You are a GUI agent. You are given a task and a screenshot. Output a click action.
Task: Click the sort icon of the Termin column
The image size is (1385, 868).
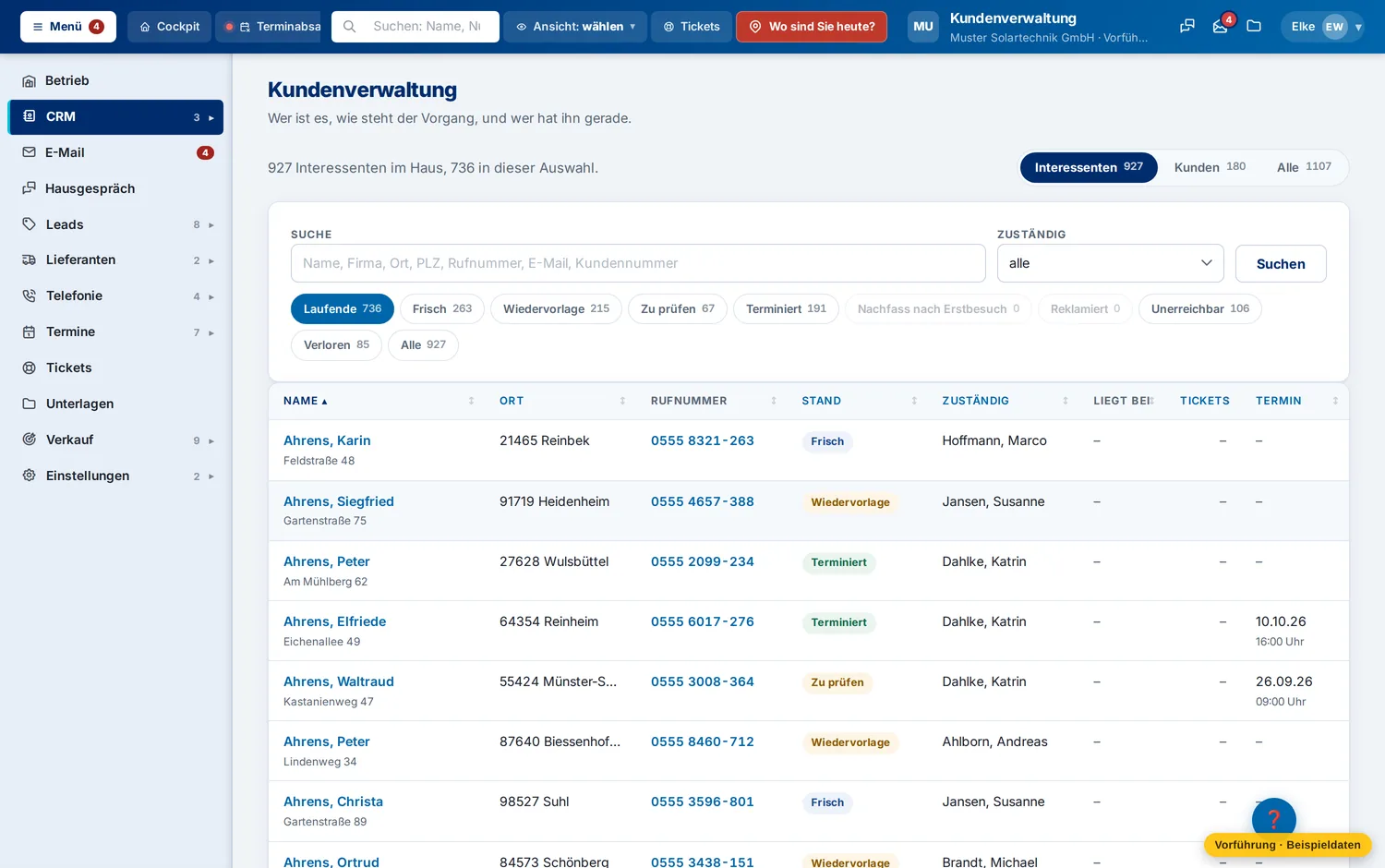(1335, 401)
